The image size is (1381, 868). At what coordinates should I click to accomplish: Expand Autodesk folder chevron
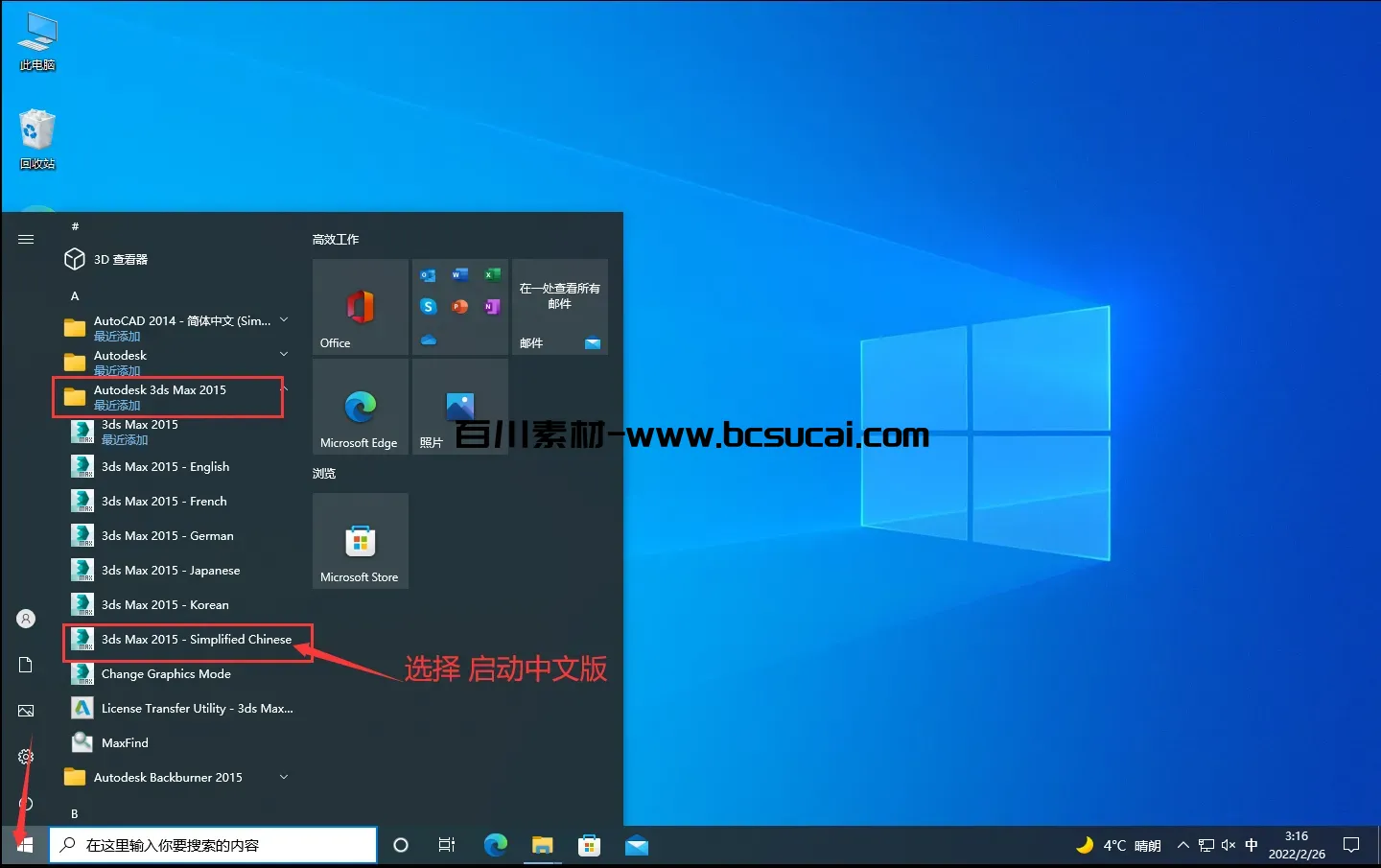[284, 355]
